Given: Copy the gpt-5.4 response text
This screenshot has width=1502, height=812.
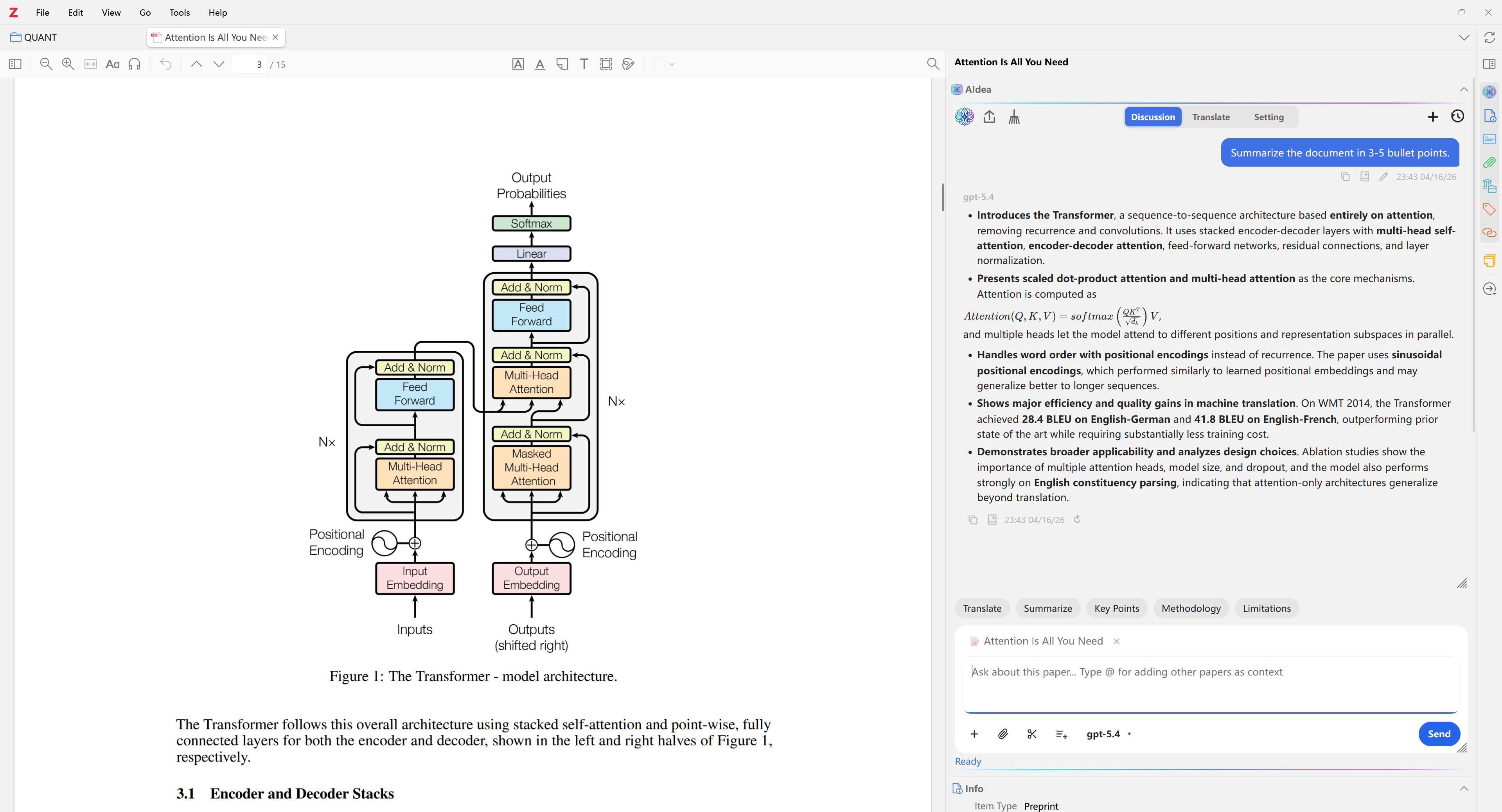Looking at the screenshot, I should [972, 519].
